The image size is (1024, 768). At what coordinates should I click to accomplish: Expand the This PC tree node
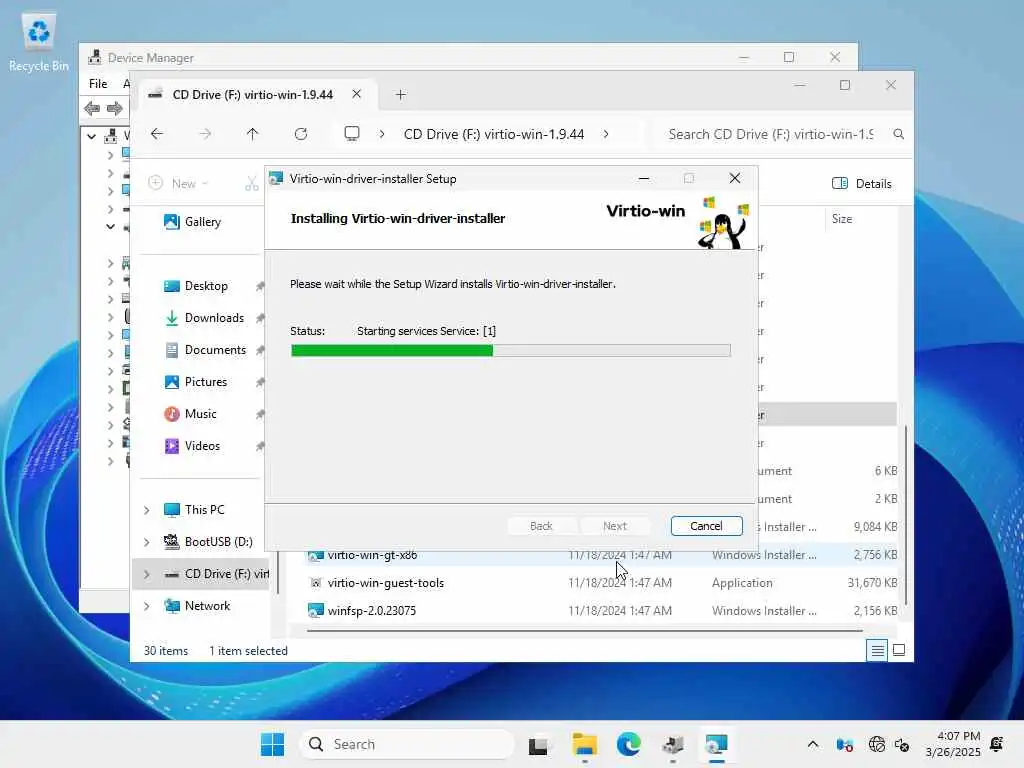[146, 510]
